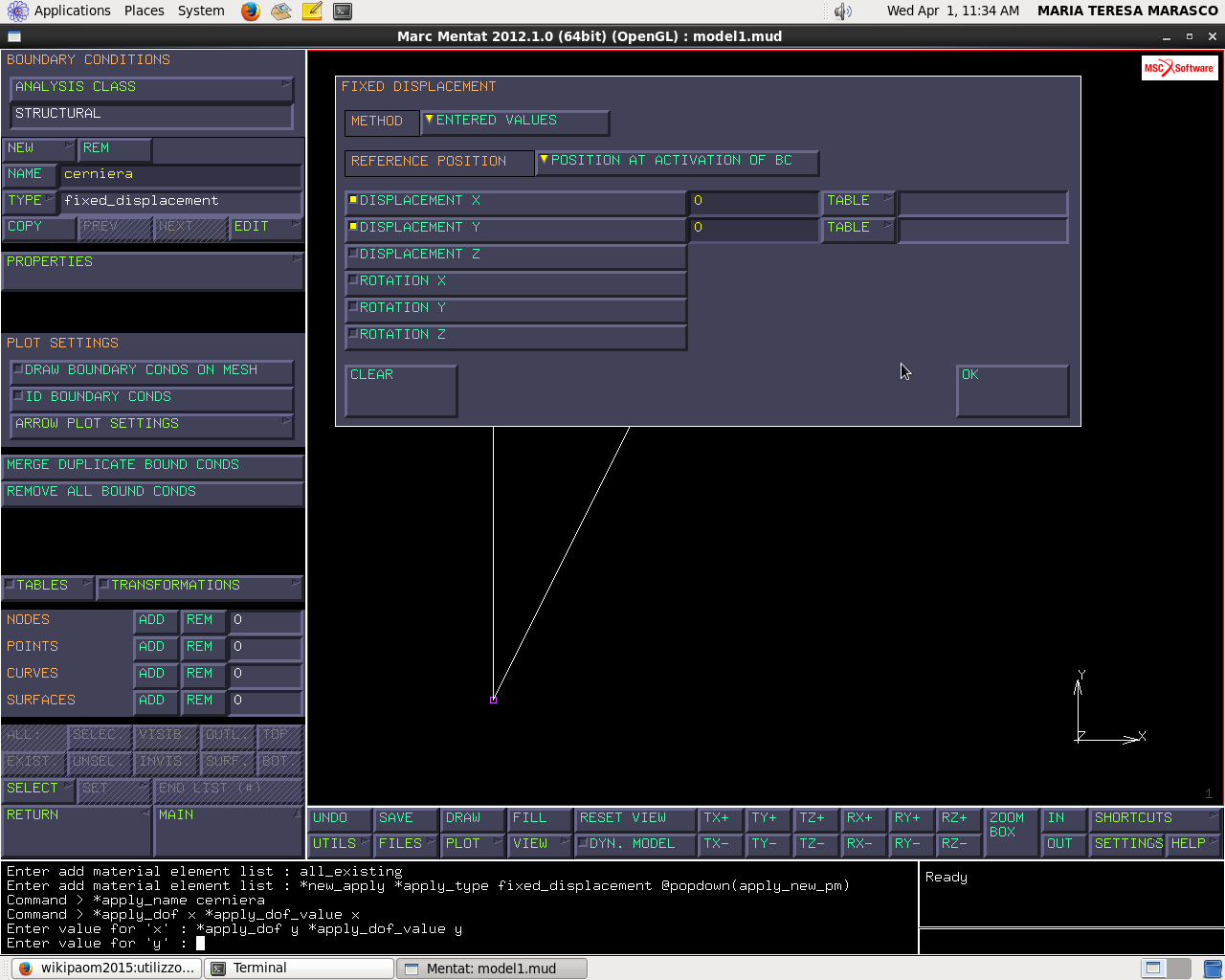The height and width of the screenshot is (980, 1225).
Task: Click NEW boundary condition button
Action: 39,149
